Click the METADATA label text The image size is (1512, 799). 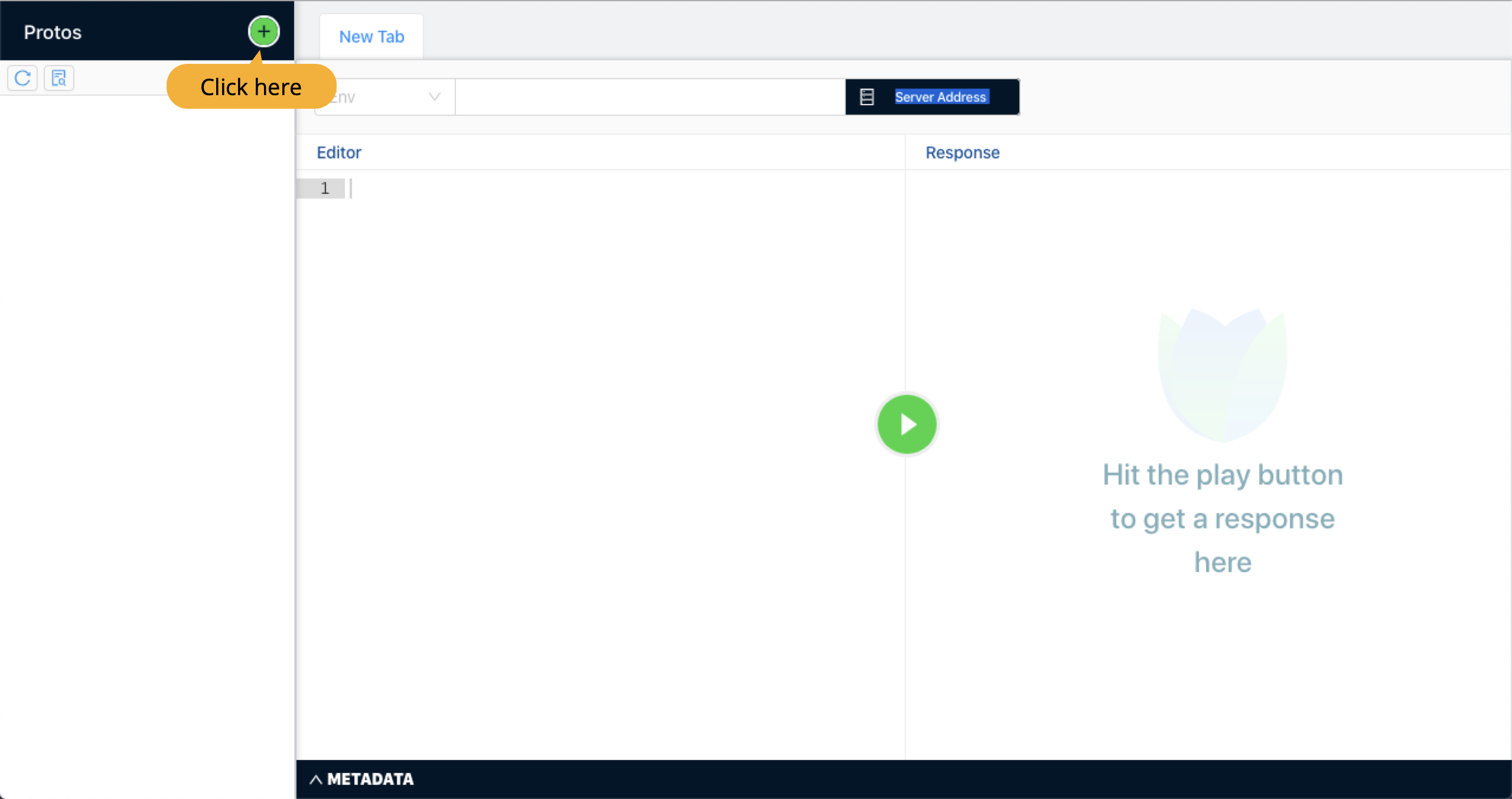pos(370,779)
